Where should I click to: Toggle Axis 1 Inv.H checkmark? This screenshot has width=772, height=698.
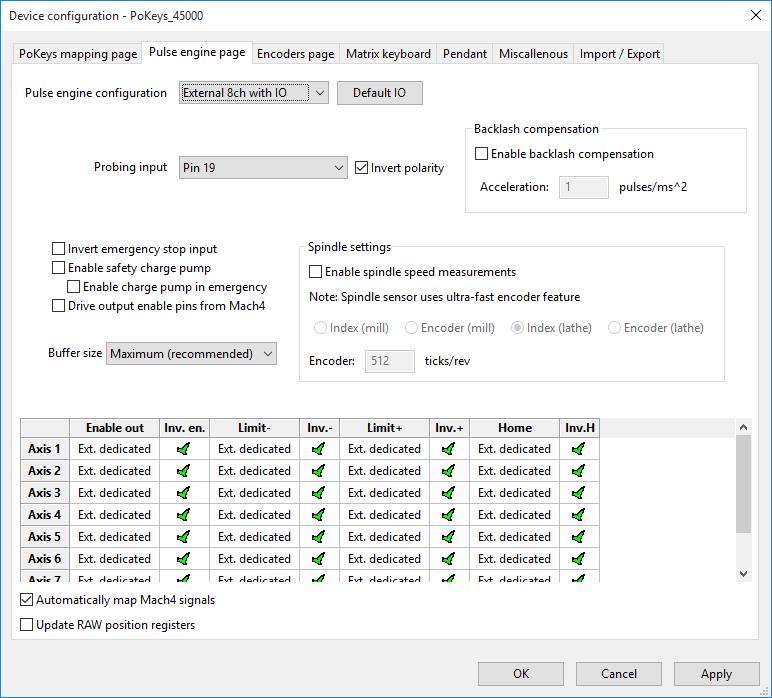click(x=579, y=449)
